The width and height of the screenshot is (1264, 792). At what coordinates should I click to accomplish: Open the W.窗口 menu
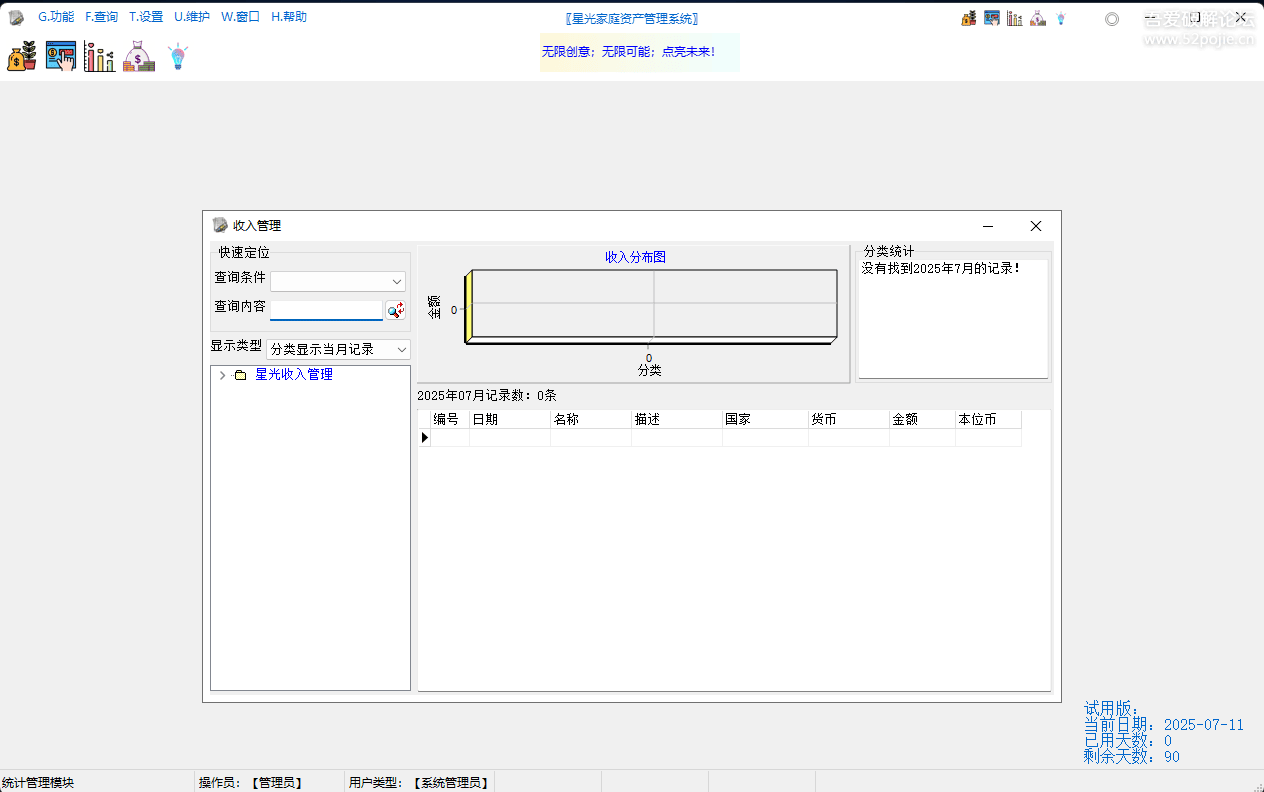pyautogui.click(x=241, y=17)
